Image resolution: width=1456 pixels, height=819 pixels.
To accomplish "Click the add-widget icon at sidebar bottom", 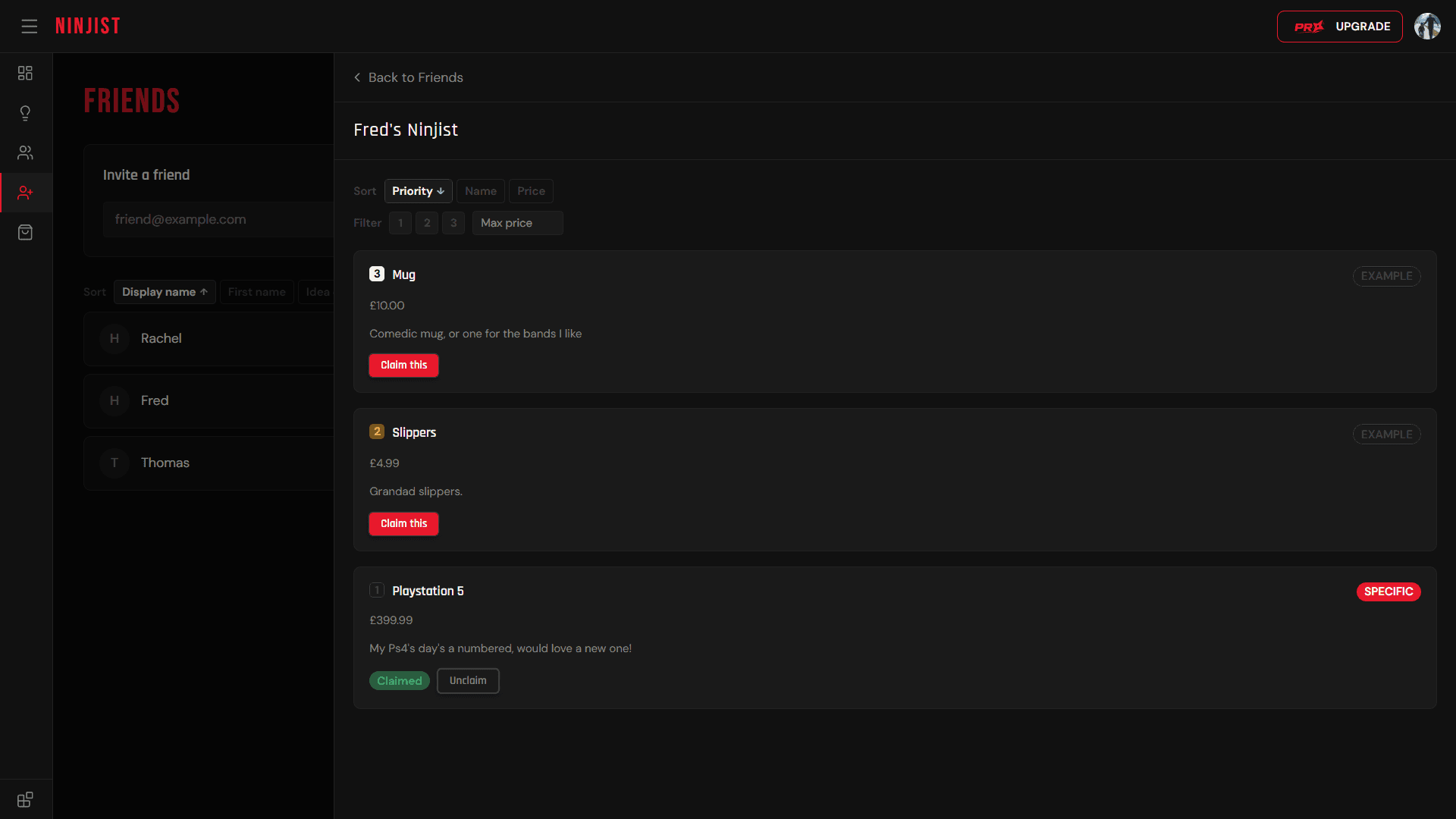I will point(25,799).
